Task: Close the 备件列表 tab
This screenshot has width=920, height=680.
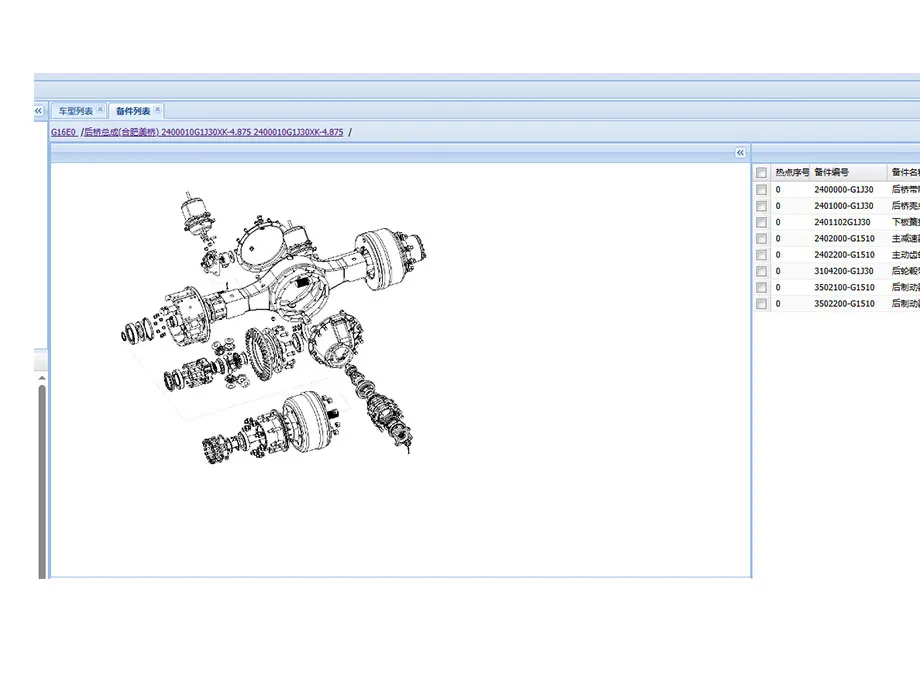Action: coord(158,110)
